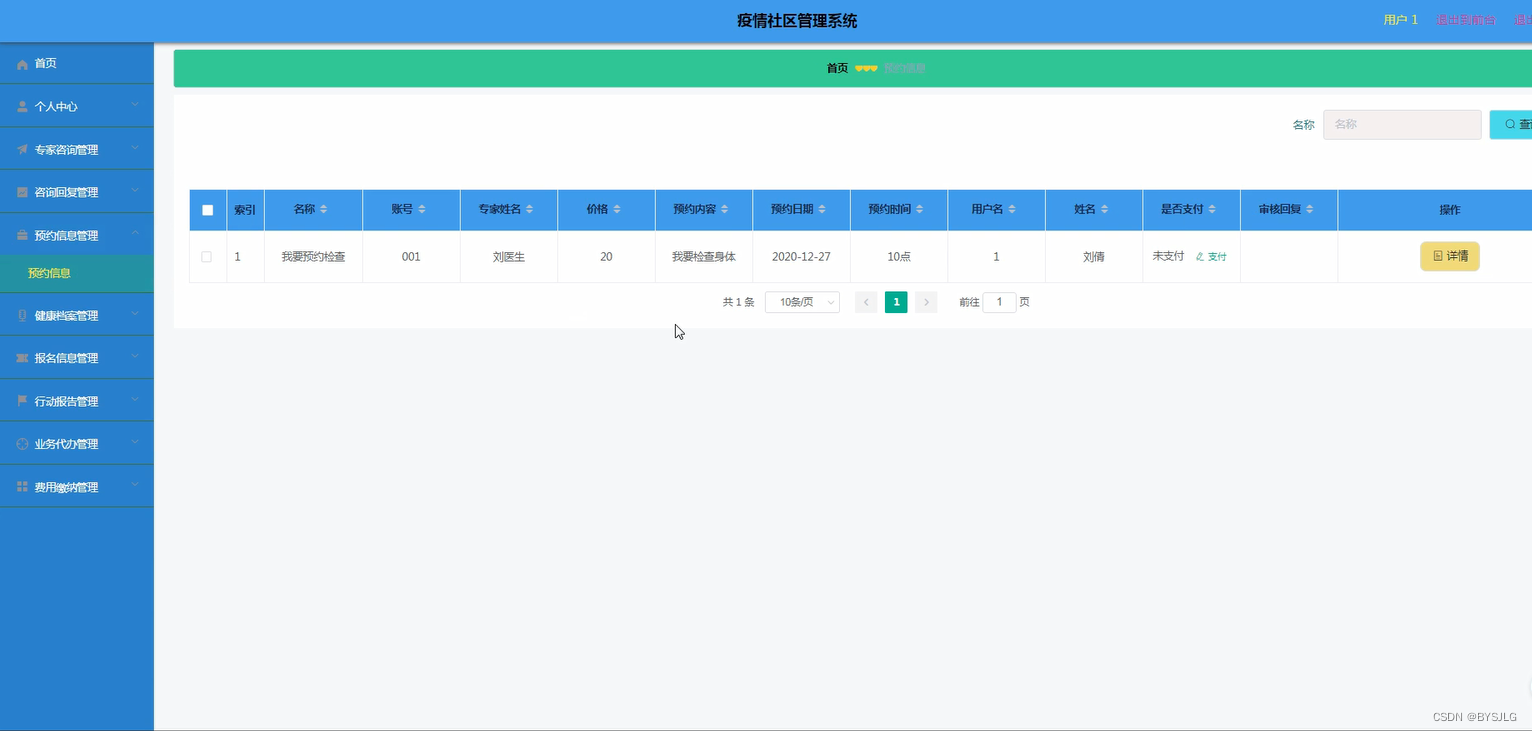Sort table by 预约时间 column arrows
The image size is (1532, 731).
pyautogui.click(x=919, y=209)
